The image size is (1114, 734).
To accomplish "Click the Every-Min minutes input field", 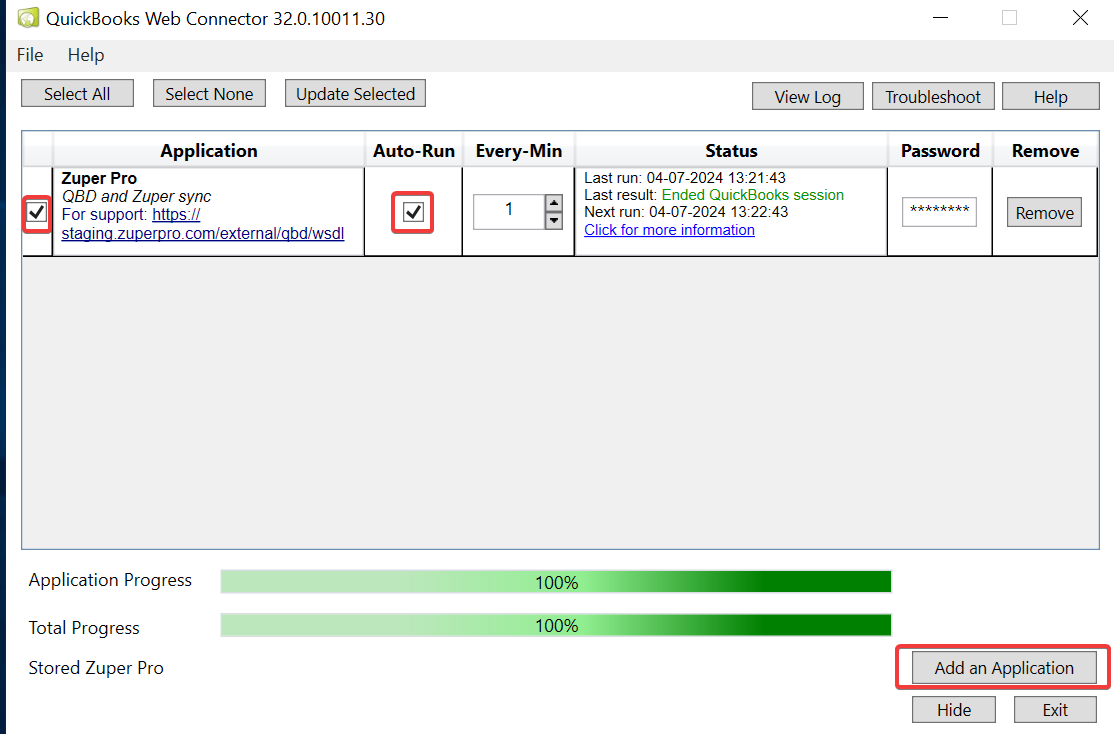I will [x=509, y=212].
